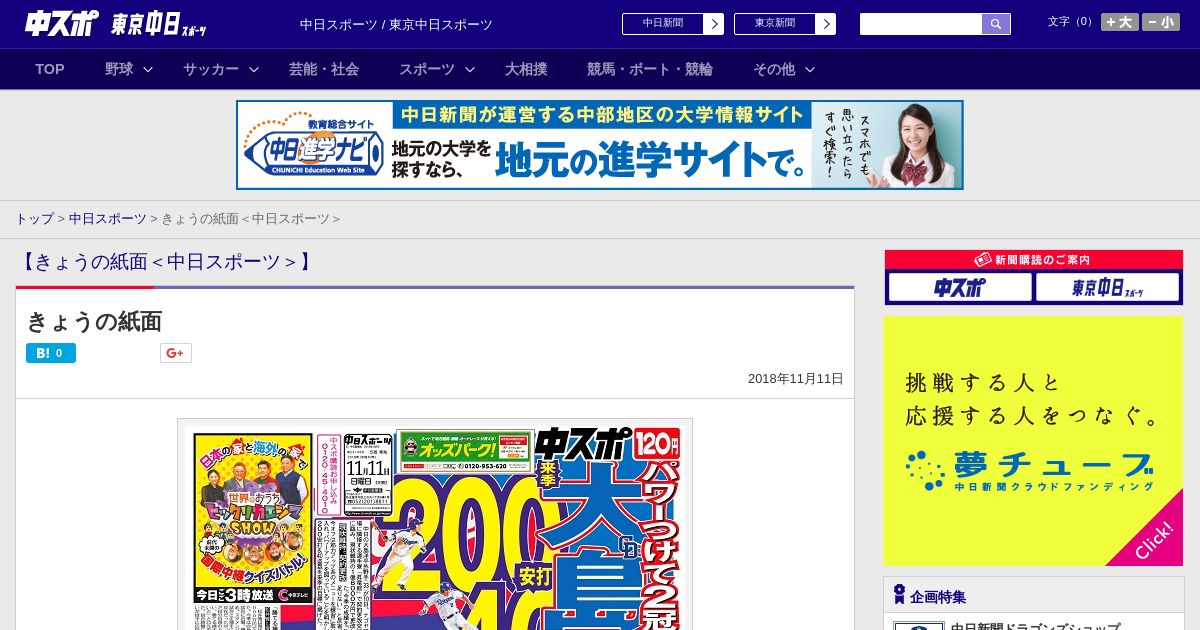The height and width of the screenshot is (630, 1200).
Task: Click the Click! corner on 夢チューブ ad
Action: tap(1153, 539)
